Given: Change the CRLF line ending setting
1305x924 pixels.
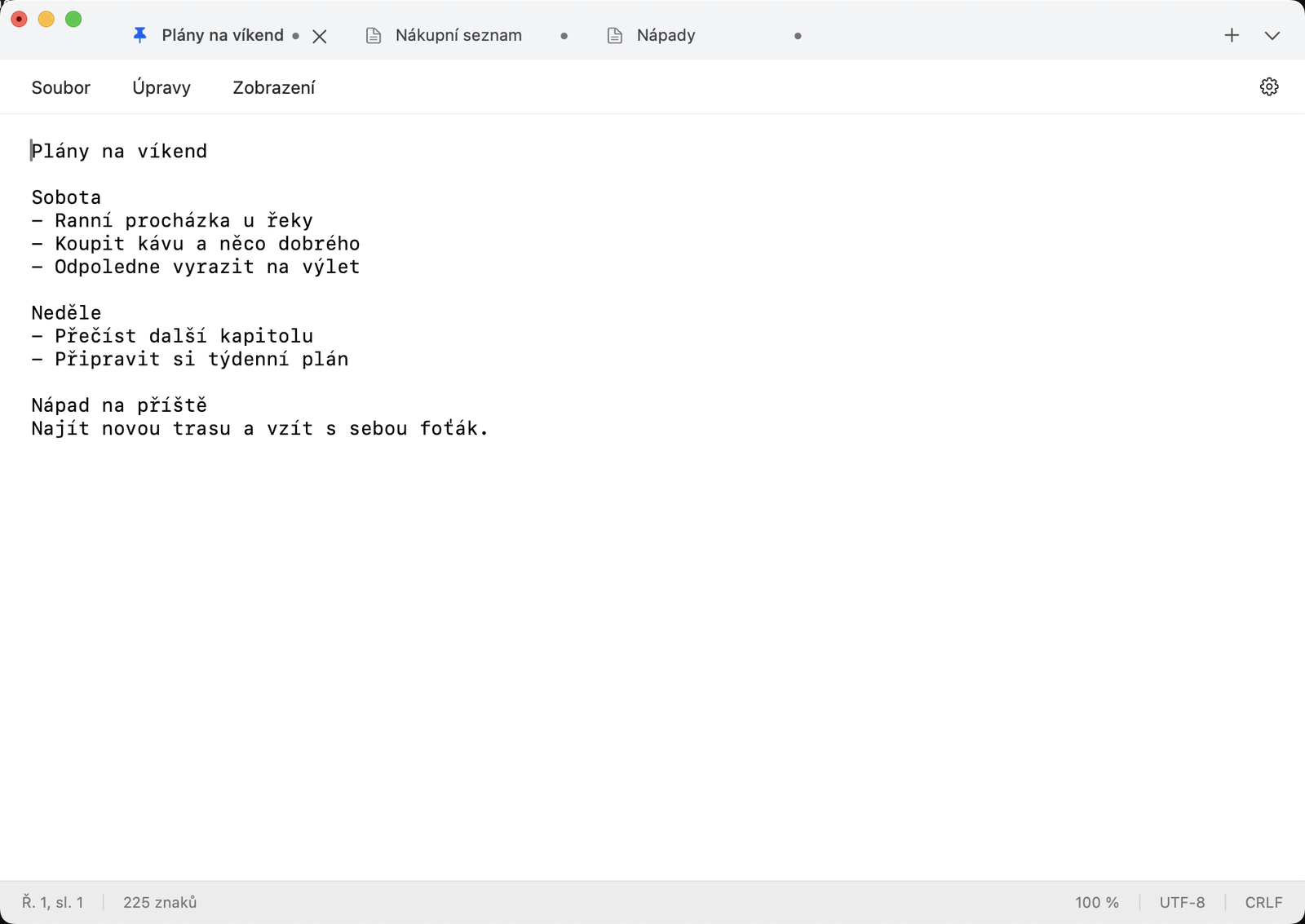Looking at the screenshot, I should point(1263,902).
